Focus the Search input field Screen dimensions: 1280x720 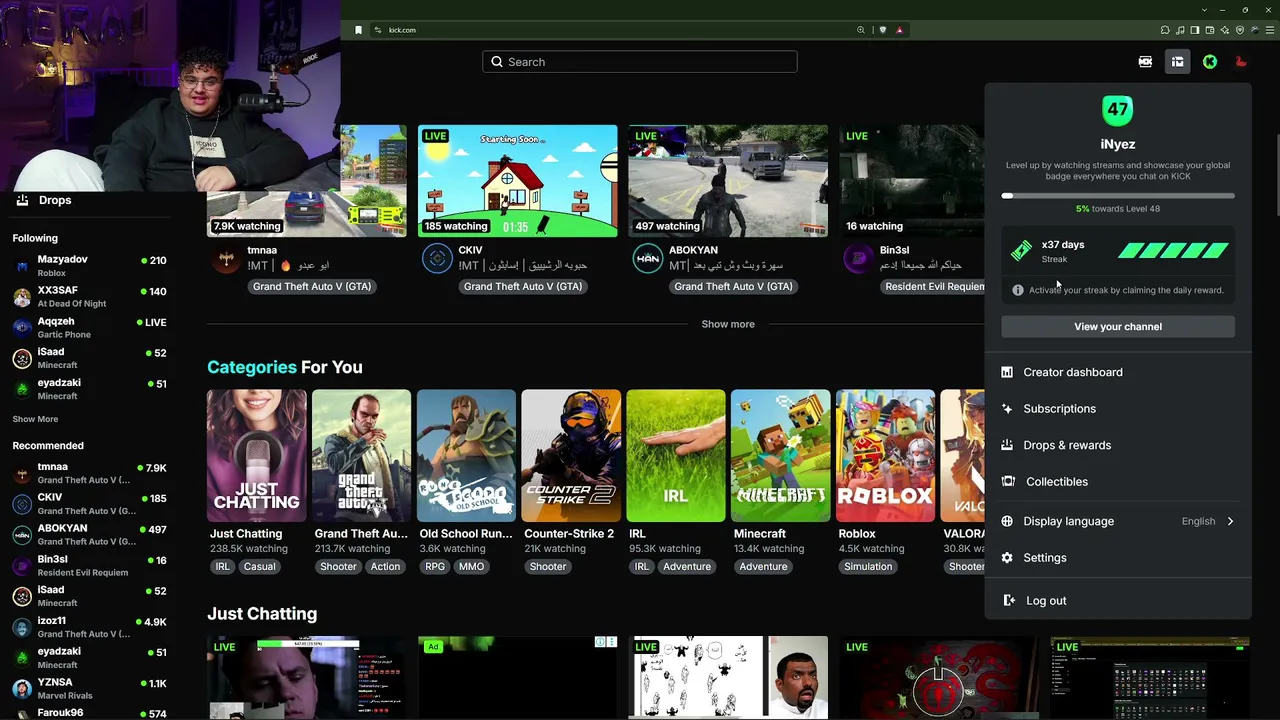[640, 62]
